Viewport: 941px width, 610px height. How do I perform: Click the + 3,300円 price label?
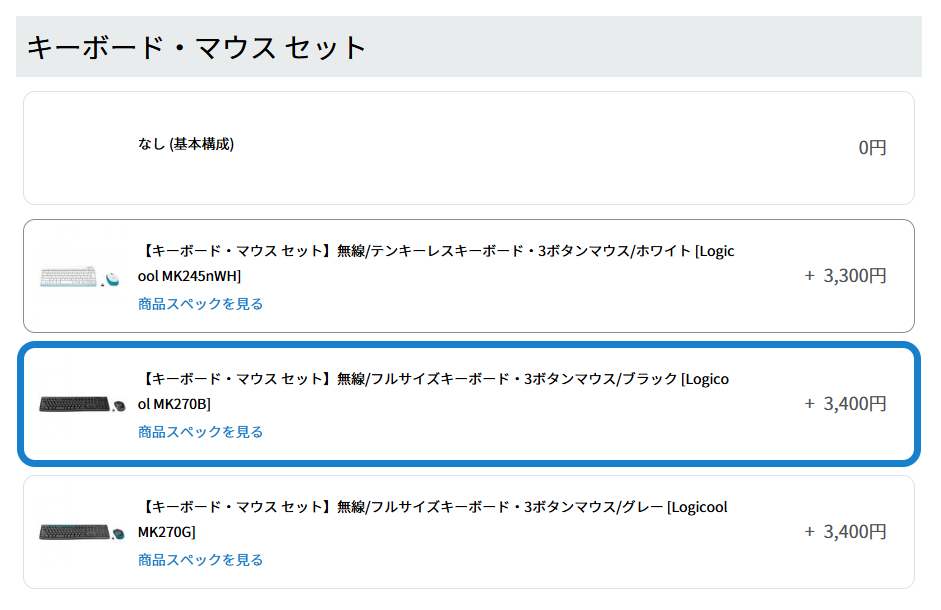[845, 276]
